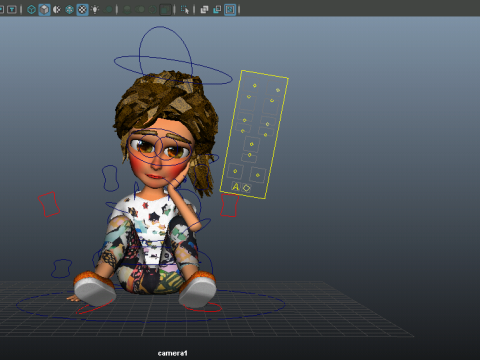
Task: Select the blue curve beside character's shoulder
Action: point(110,178)
